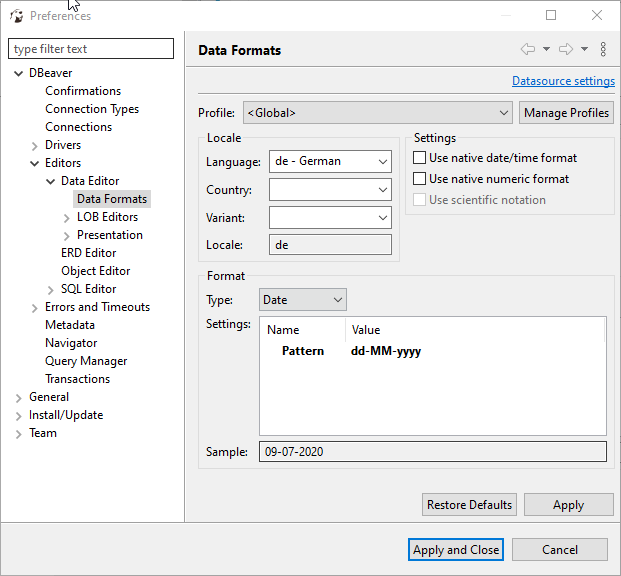Select Navigator in the preferences tree

pyautogui.click(x=71, y=343)
